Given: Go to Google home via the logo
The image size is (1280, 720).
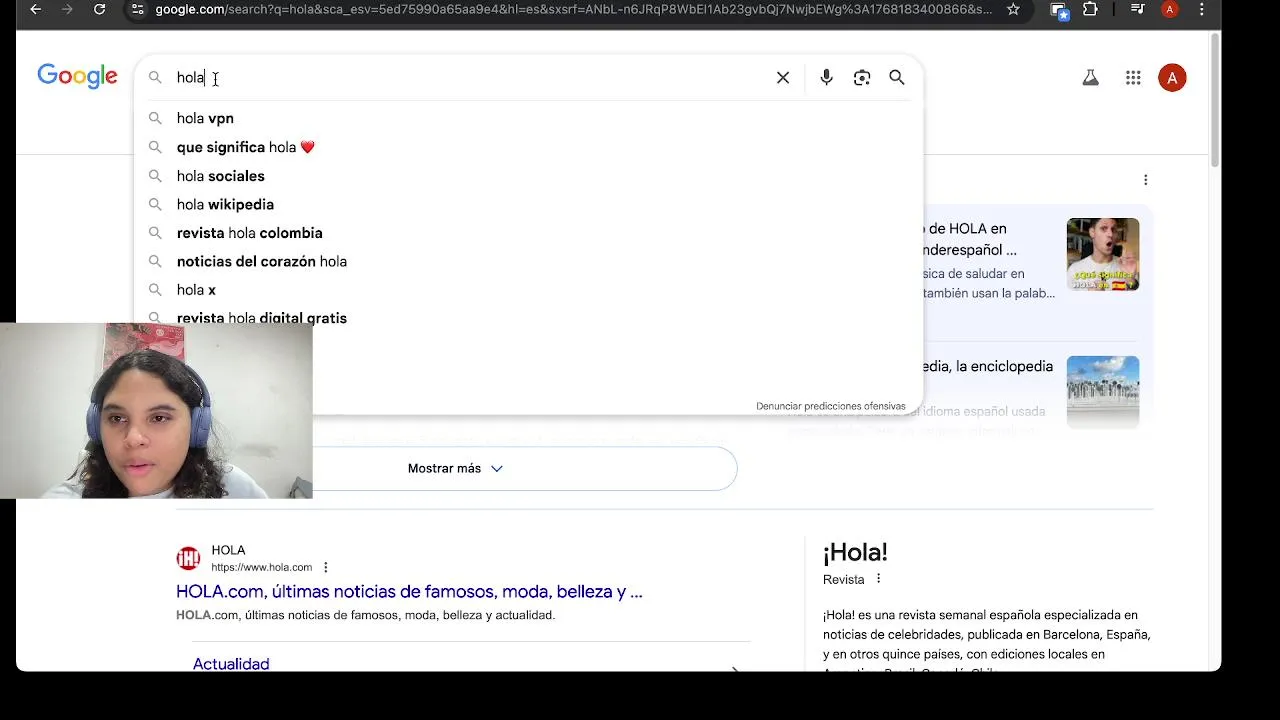Looking at the screenshot, I should point(77,76).
